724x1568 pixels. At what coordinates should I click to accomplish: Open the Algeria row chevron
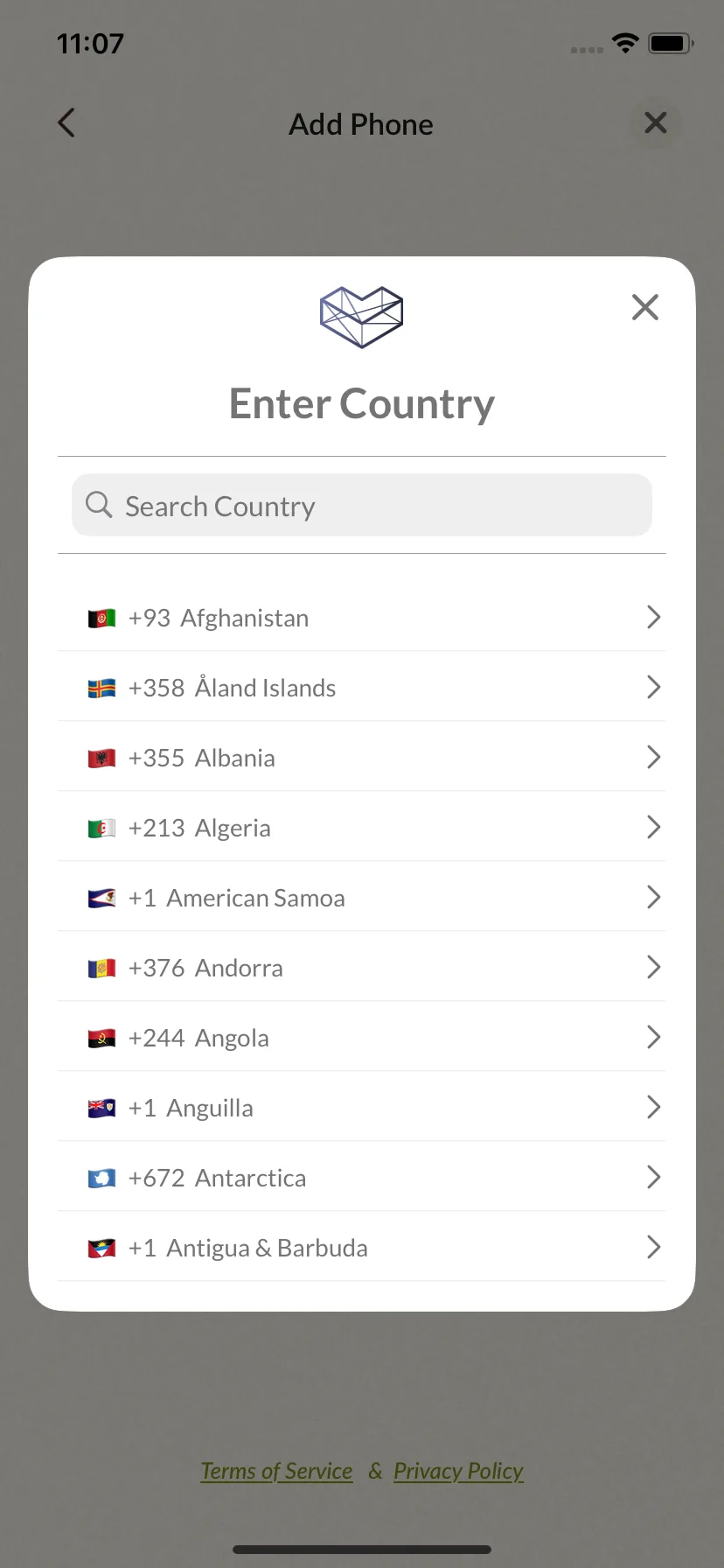(x=653, y=827)
